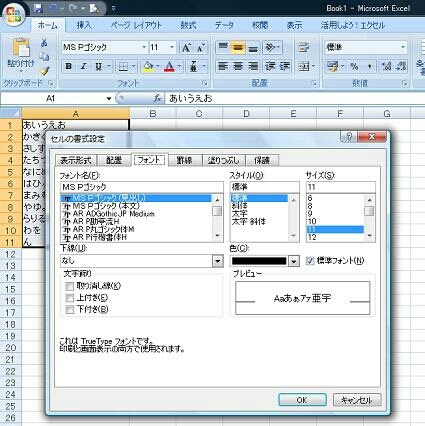Click the Save icon in quick access toolbar

[x=38, y=8]
